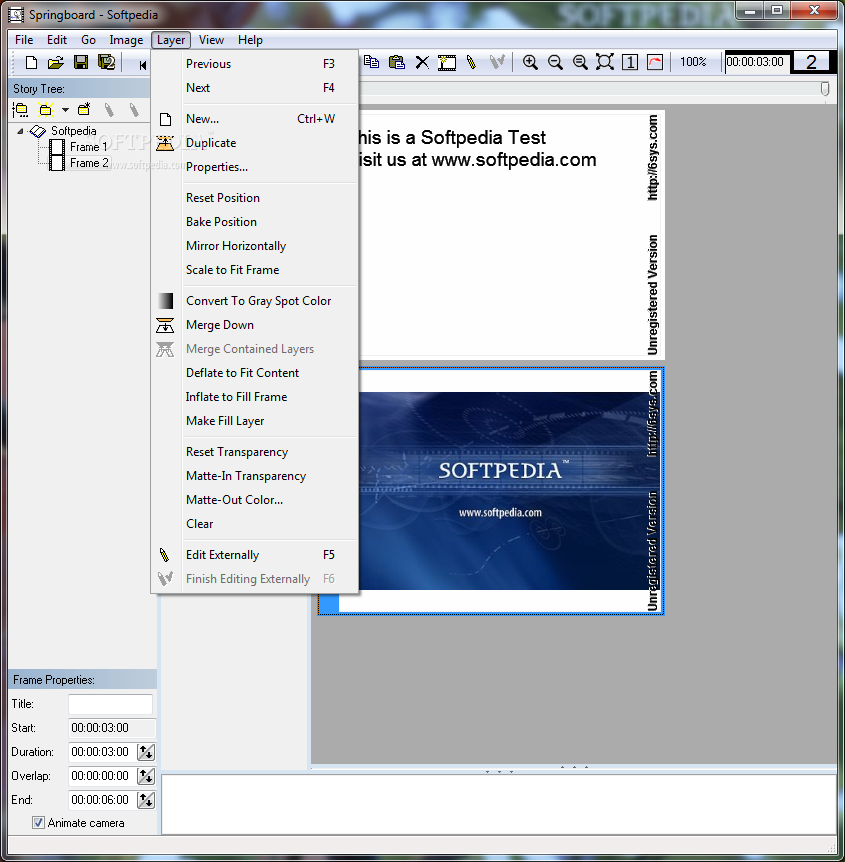This screenshot has width=845, height=862.
Task: Choose Matte-In Transparency
Action: [x=255, y=476]
